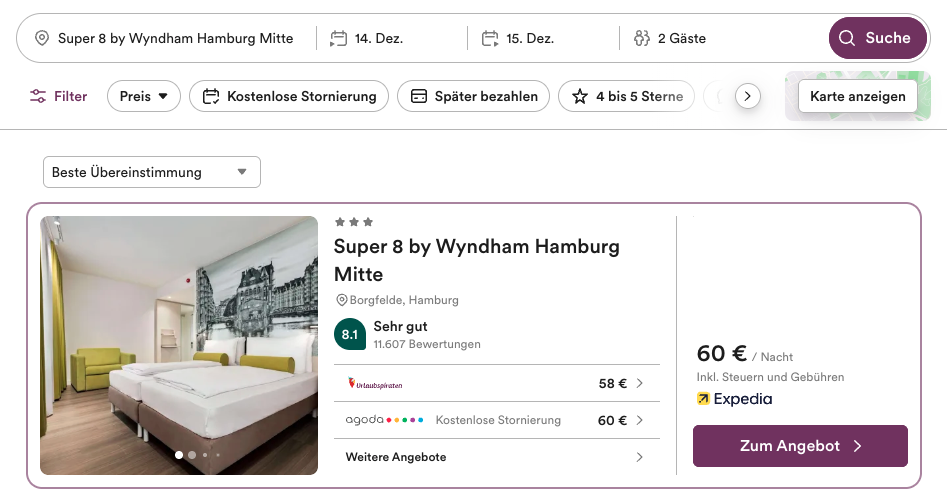Click the check-out calendar icon
947x500 pixels.
[x=490, y=38]
